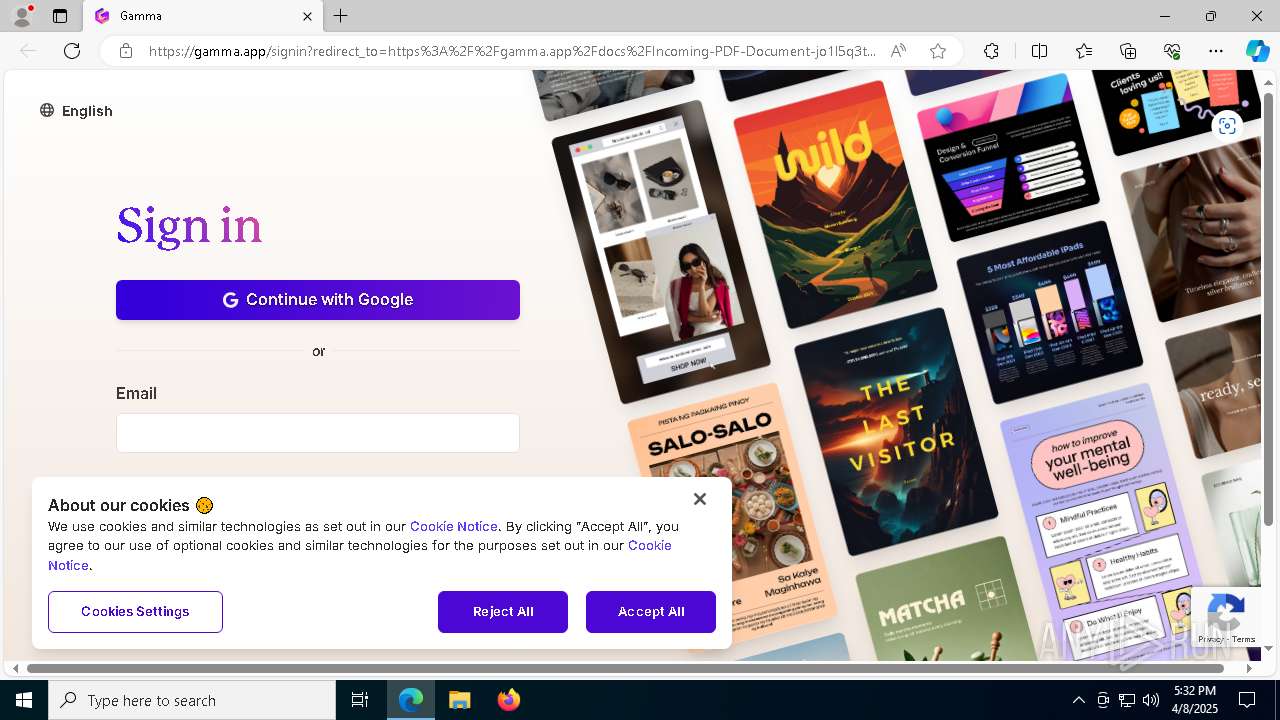Click the taskbar search box
Screen dimensions: 1280x720
[x=192, y=700]
